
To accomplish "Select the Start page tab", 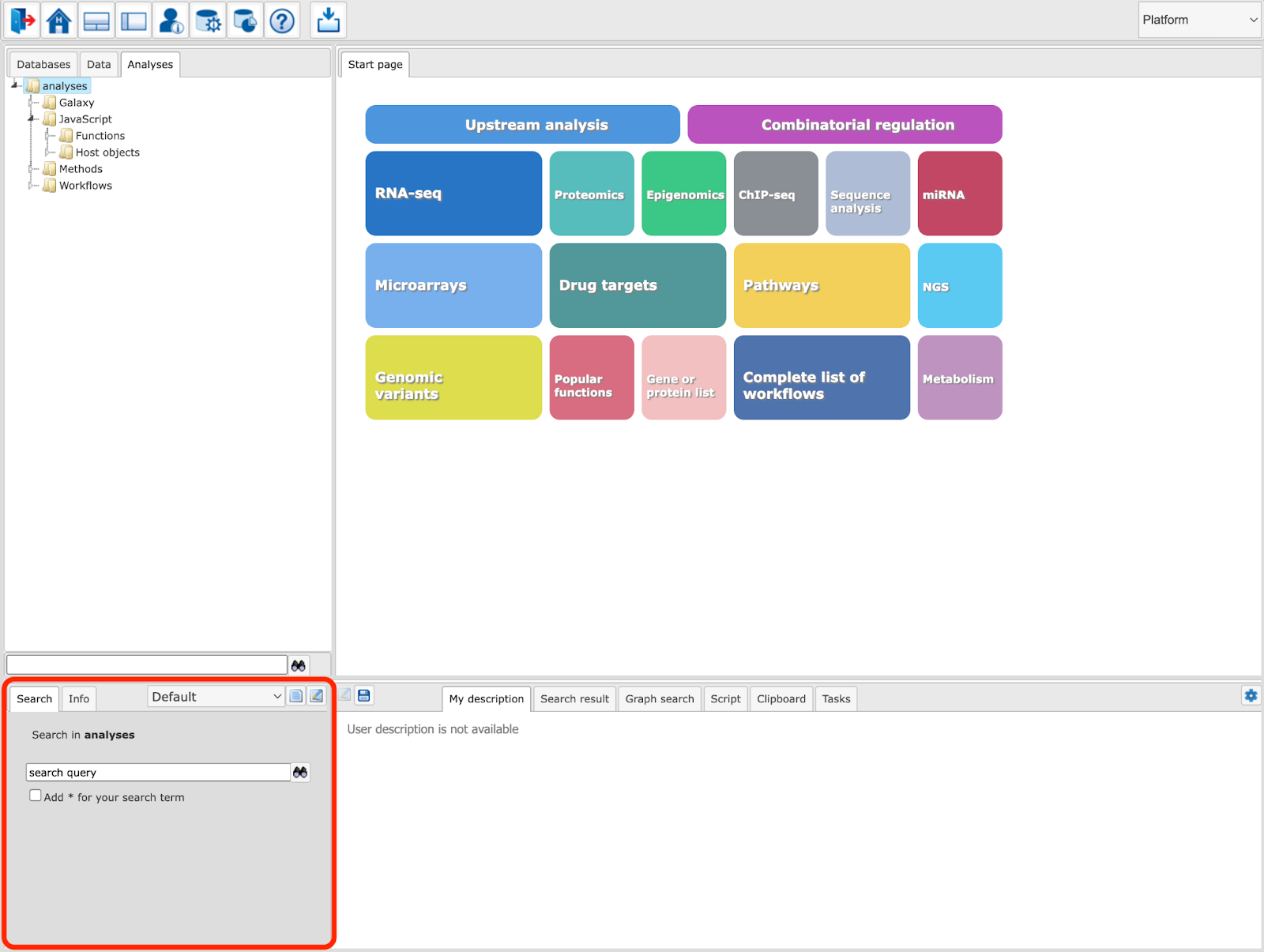I will tap(375, 65).
